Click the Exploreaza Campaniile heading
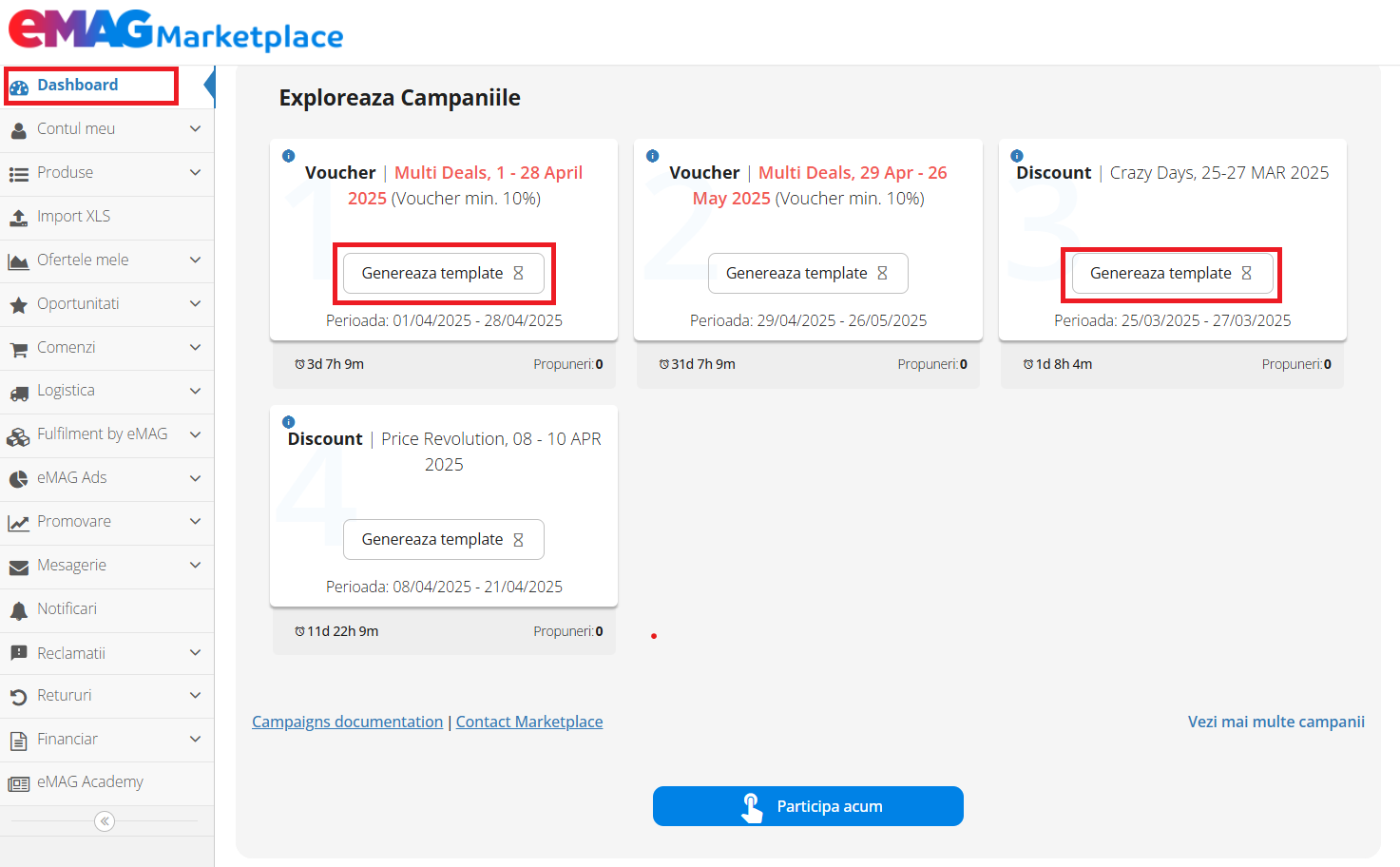Image resolution: width=1400 pixels, height=867 pixels. (x=399, y=98)
